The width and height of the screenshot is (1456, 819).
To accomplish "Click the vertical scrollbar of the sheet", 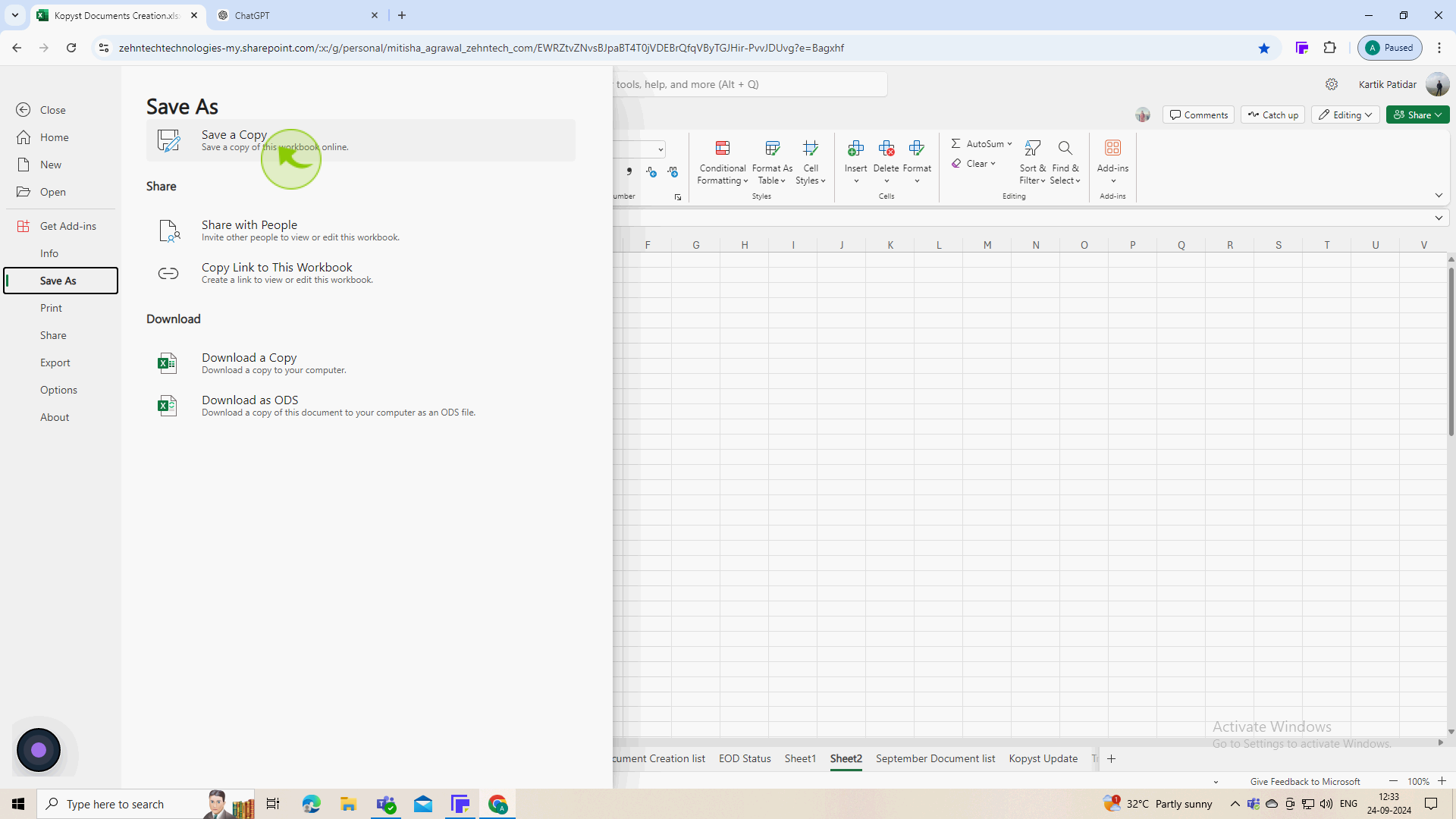I will coord(1451,350).
